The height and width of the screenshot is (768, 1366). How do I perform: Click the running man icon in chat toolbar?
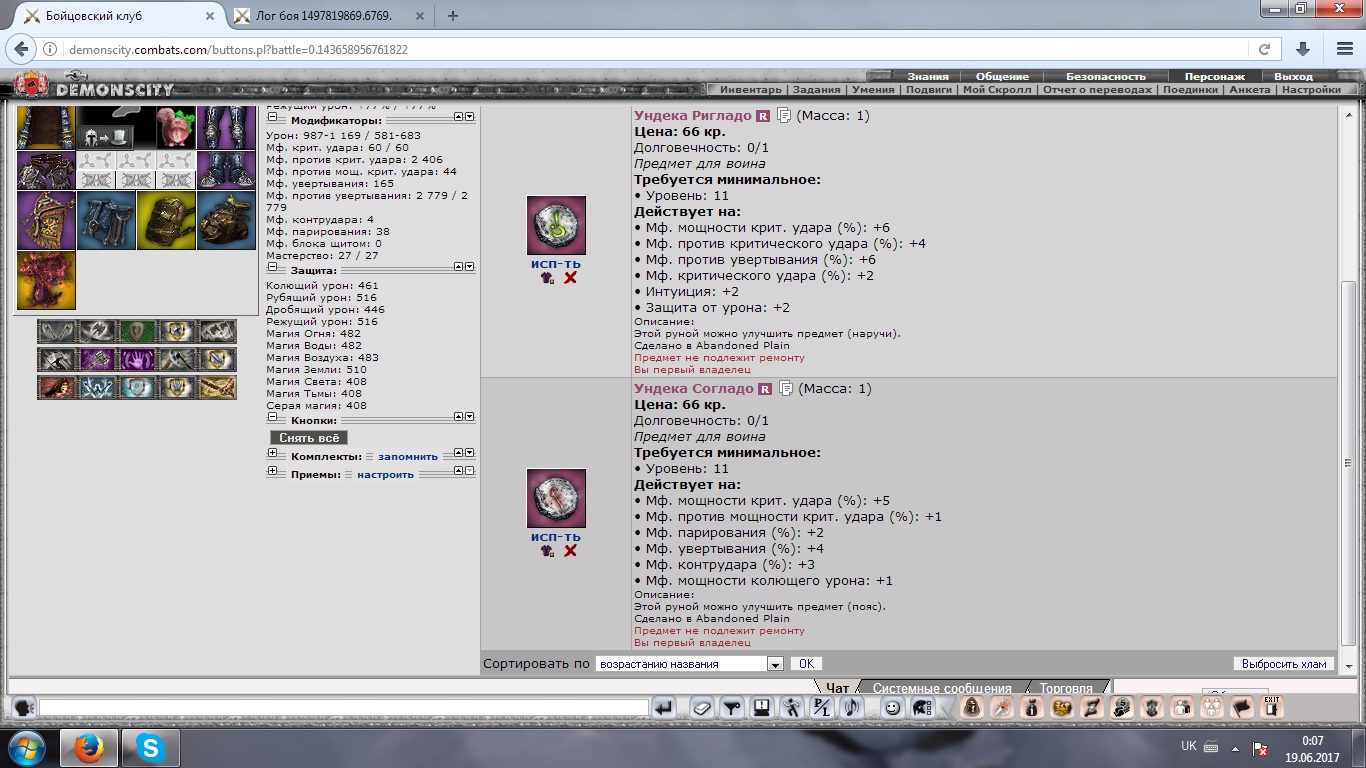click(x=792, y=708)
